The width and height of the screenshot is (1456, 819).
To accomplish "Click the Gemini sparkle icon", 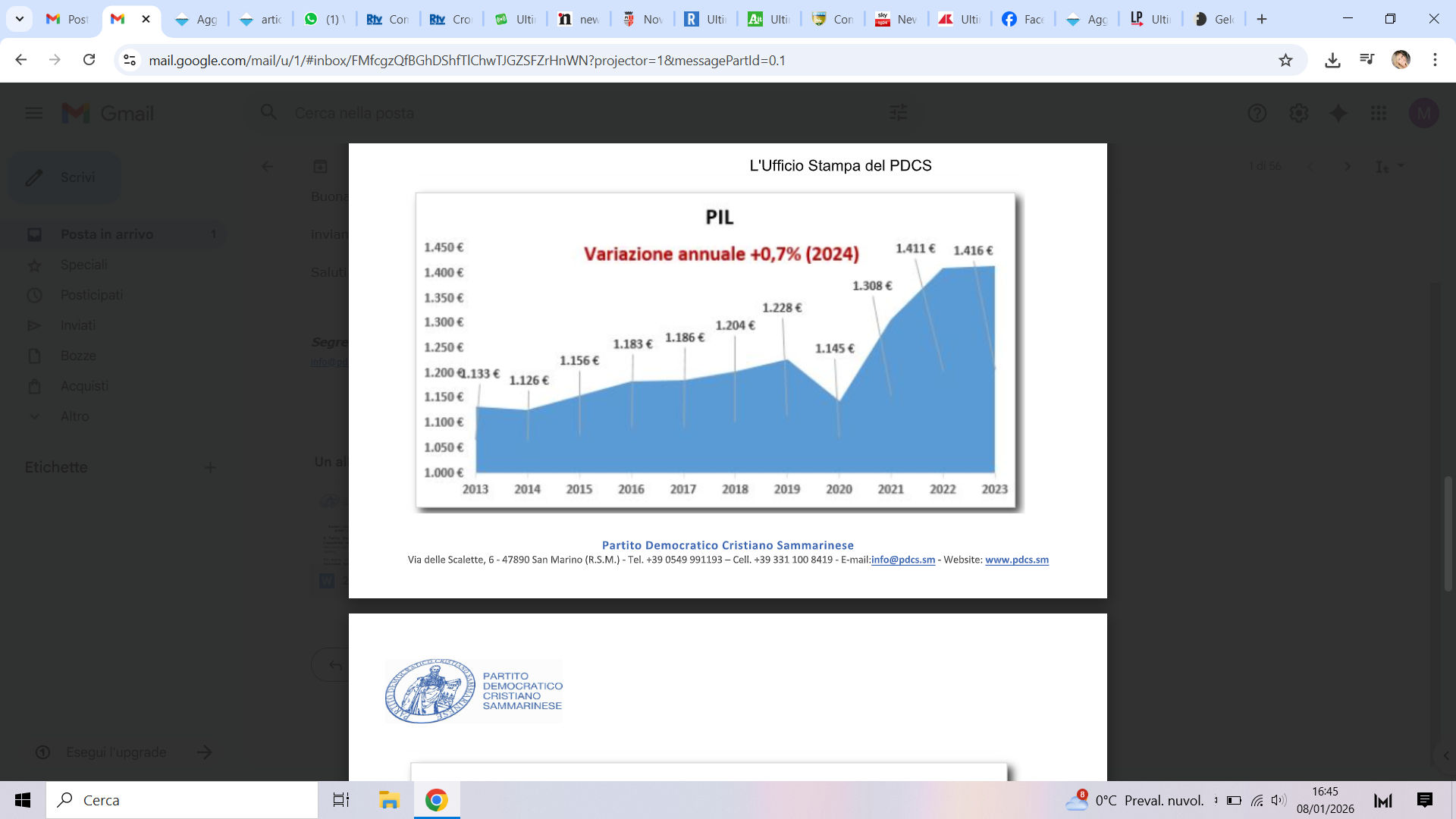I will coord(1338,113).
